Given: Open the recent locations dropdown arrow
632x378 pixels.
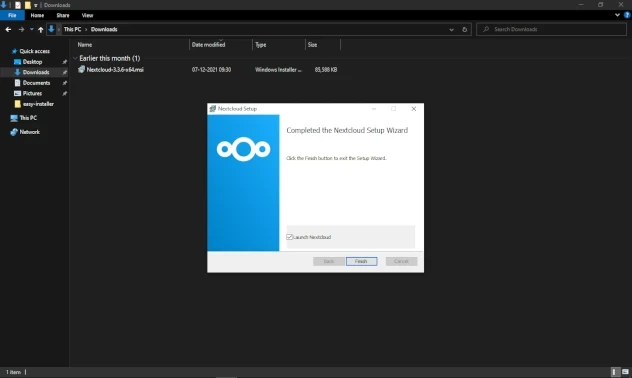Looking at the screenshot, I should click(x=31, y=29).
